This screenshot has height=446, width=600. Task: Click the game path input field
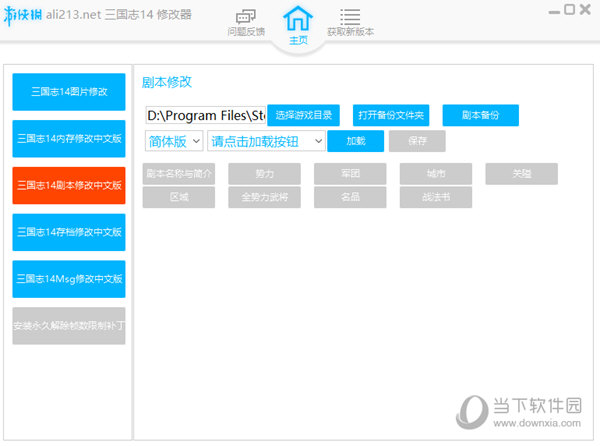click(x=205, y=115)
